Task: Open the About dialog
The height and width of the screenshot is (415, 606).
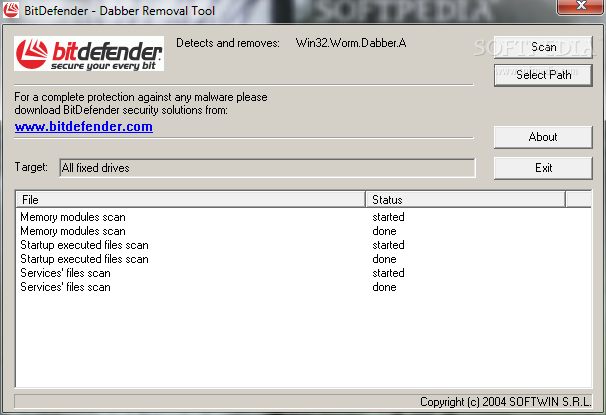Action: pos(543,137)
